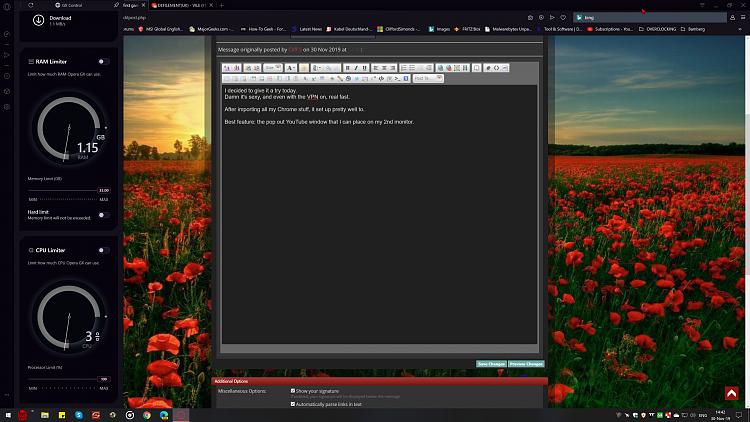This screenshot has height=422, width=750.
Task: Open the How-To Geek bookmark
Action: (263, 29)
